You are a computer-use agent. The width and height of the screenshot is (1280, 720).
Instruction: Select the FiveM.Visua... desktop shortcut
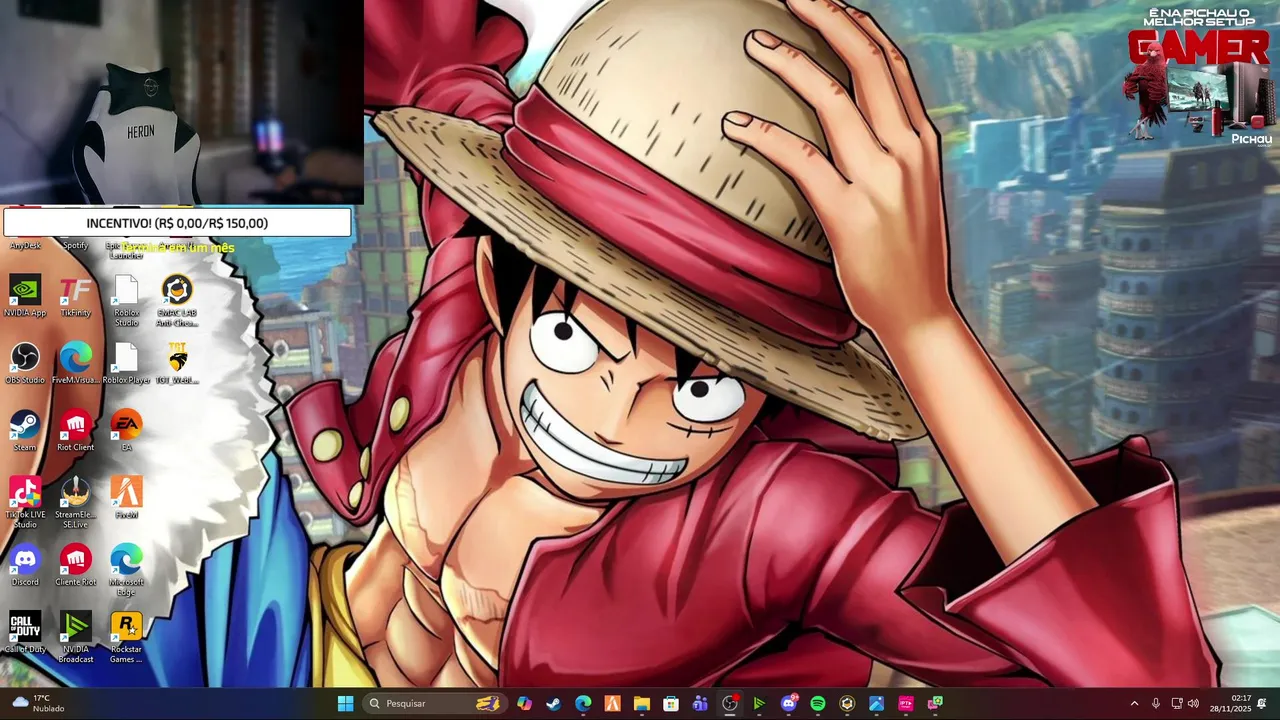click(75, 363)
